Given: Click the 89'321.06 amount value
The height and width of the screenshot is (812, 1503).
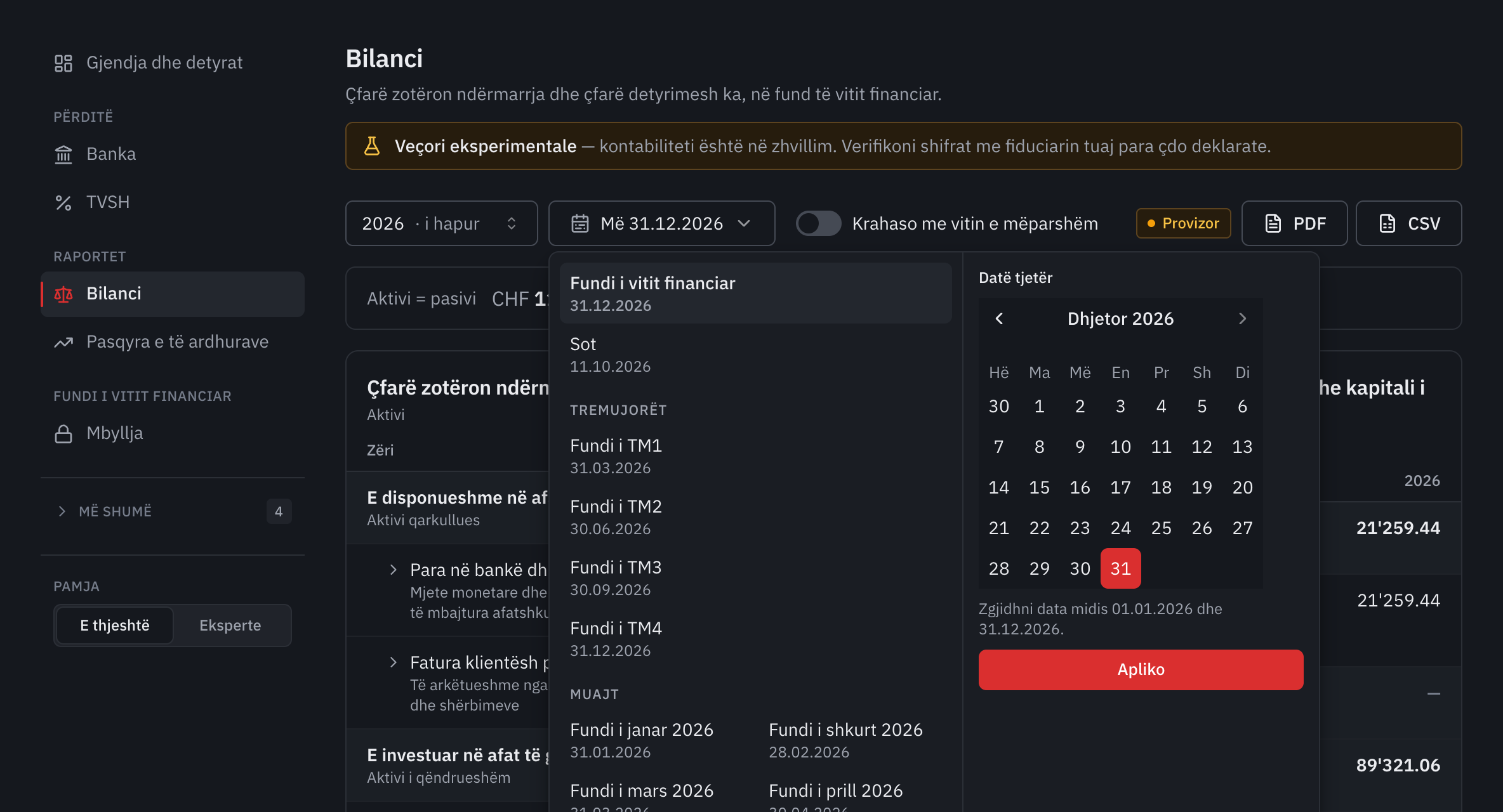Looking at the screenshot, I should (1398, 765).
